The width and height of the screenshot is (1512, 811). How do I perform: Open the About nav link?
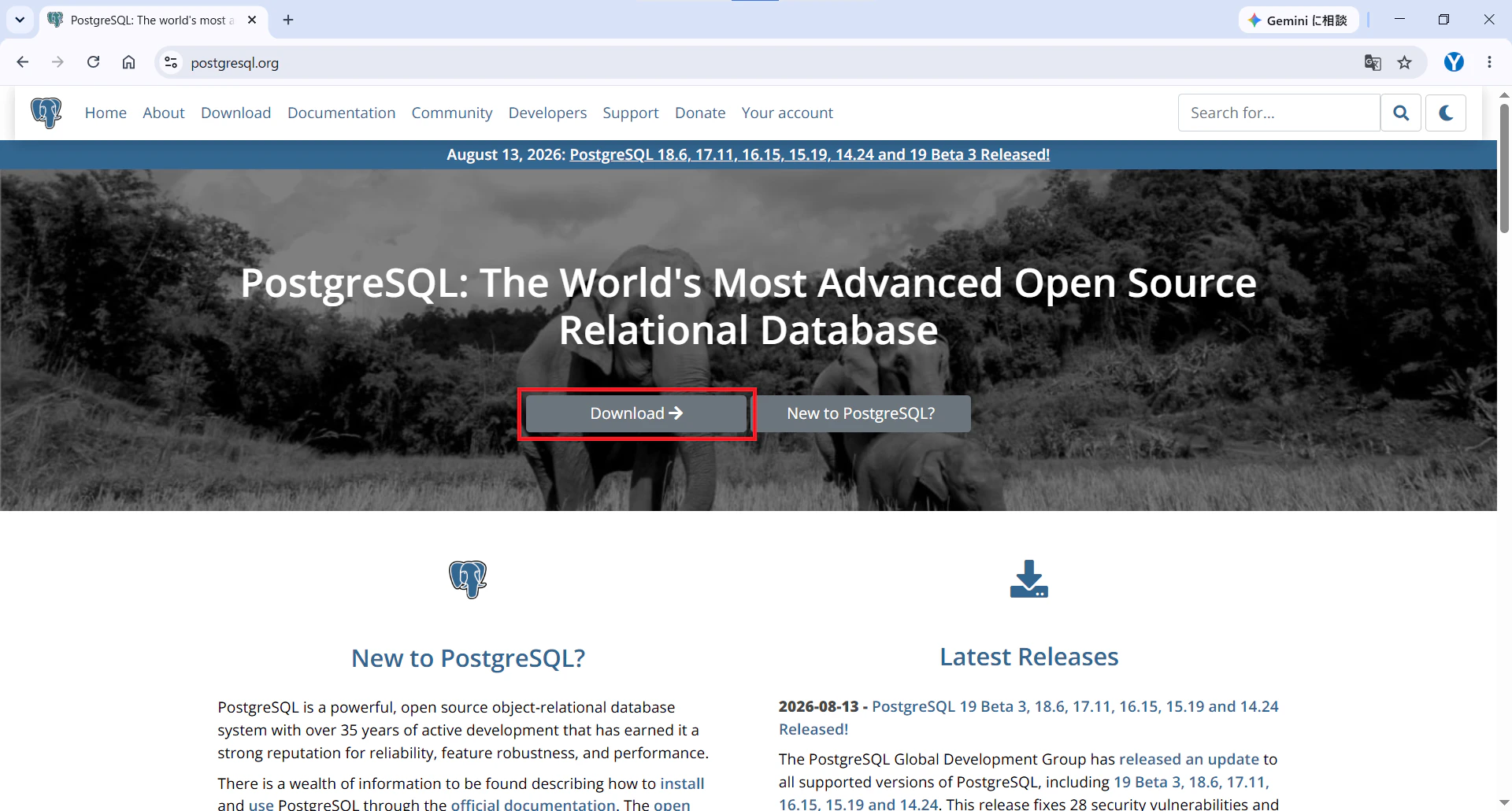coord(164,113)
